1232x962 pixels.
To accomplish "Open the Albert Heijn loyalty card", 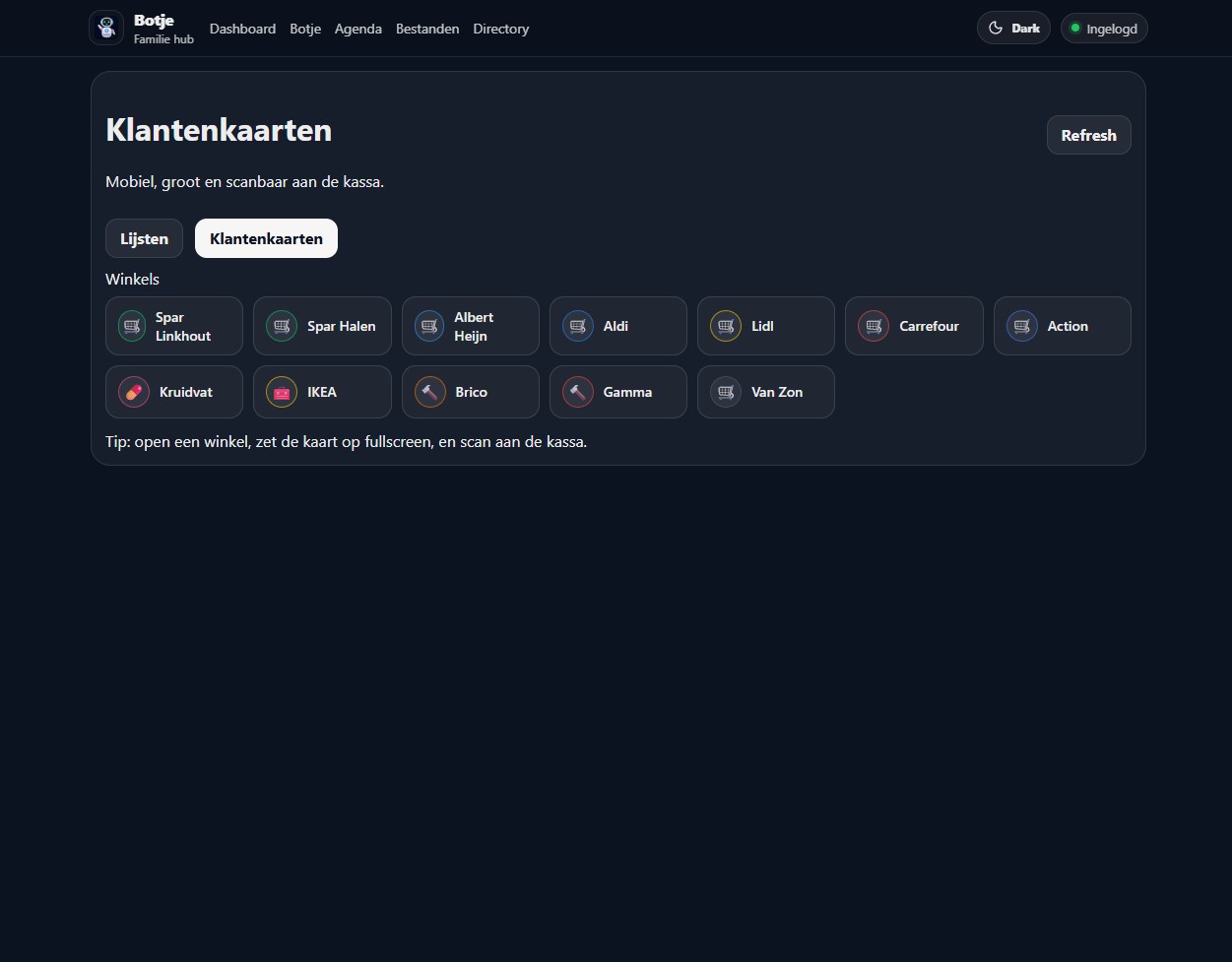I will pyautogui.click(x=471, y=326).
